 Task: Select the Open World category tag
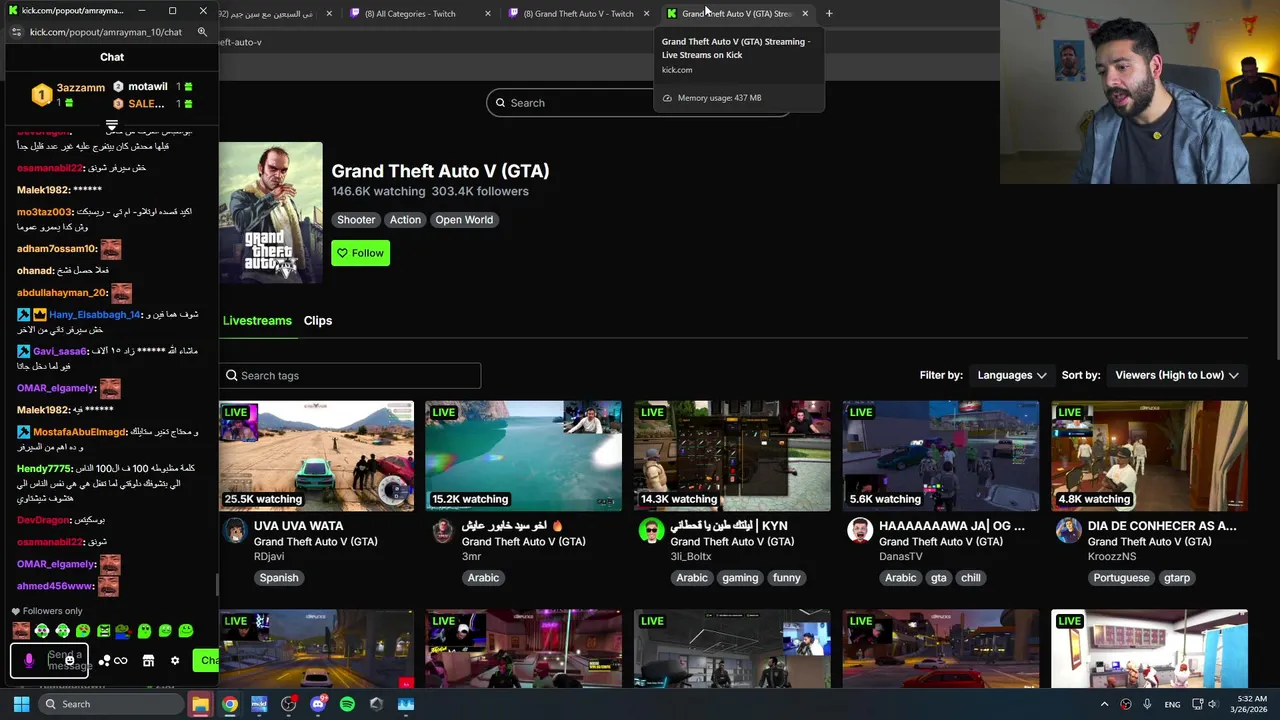point(464,220)
